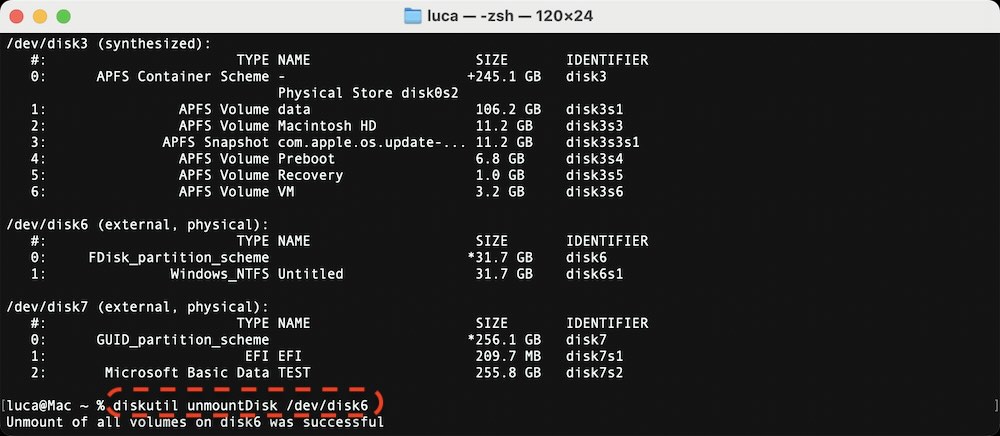The height and width of the screenshot is (436, 1000).
Task: Click the 'Unmount of all volumes' success message
Action: pyautogui.click(x=194, y=421)
